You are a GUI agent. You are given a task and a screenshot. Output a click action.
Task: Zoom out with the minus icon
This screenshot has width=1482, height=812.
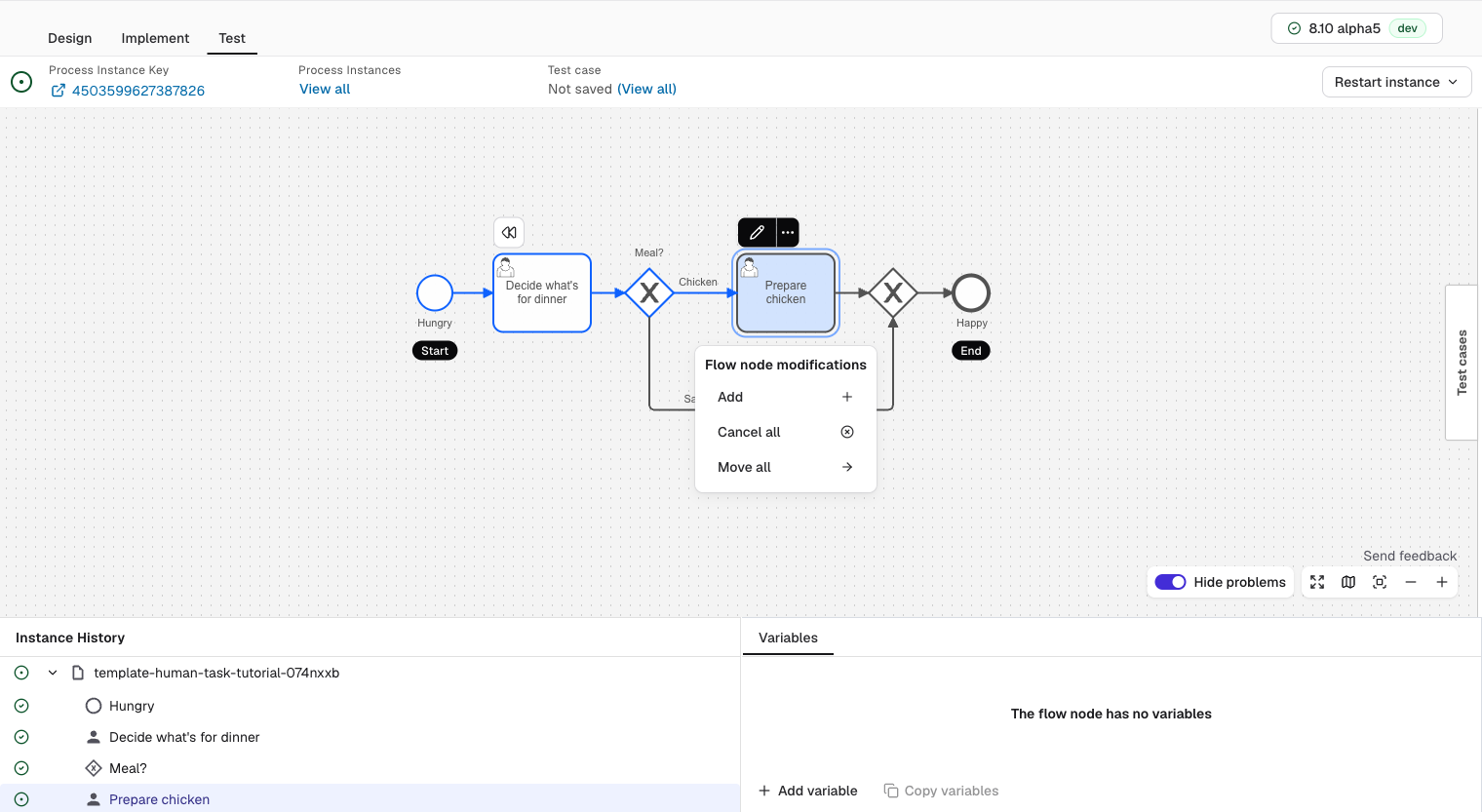1411,582
